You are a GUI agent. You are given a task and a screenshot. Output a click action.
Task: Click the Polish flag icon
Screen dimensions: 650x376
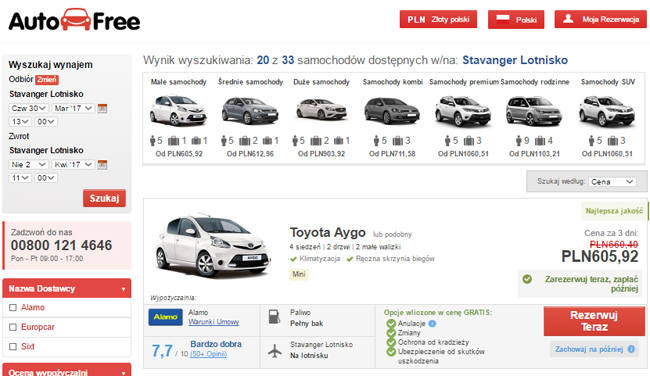tap(502, 19)
